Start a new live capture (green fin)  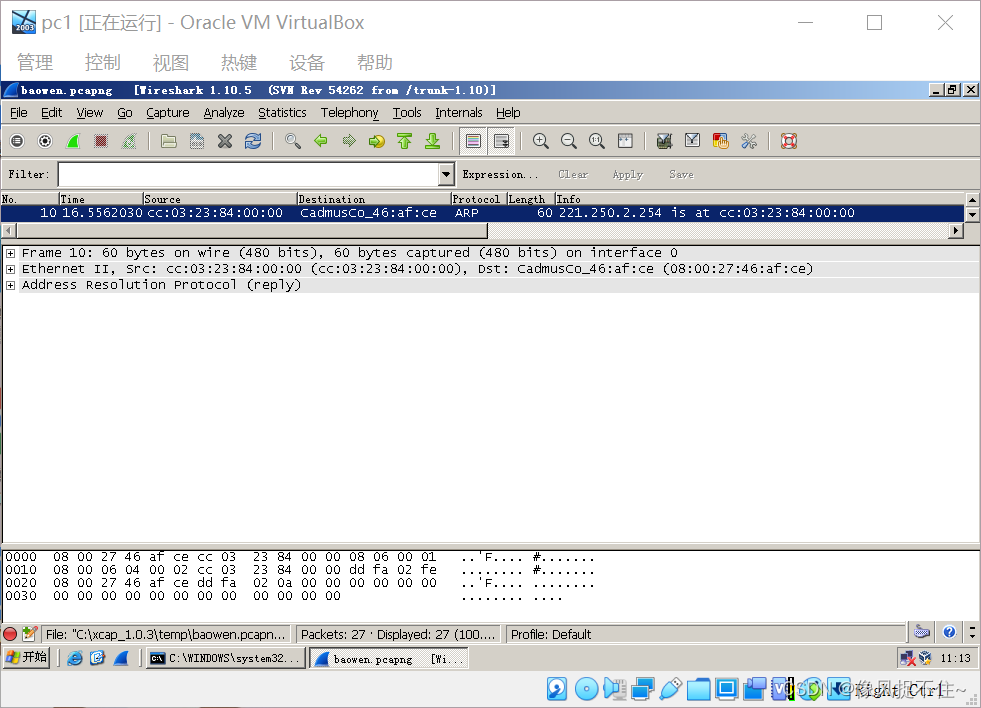73,141
